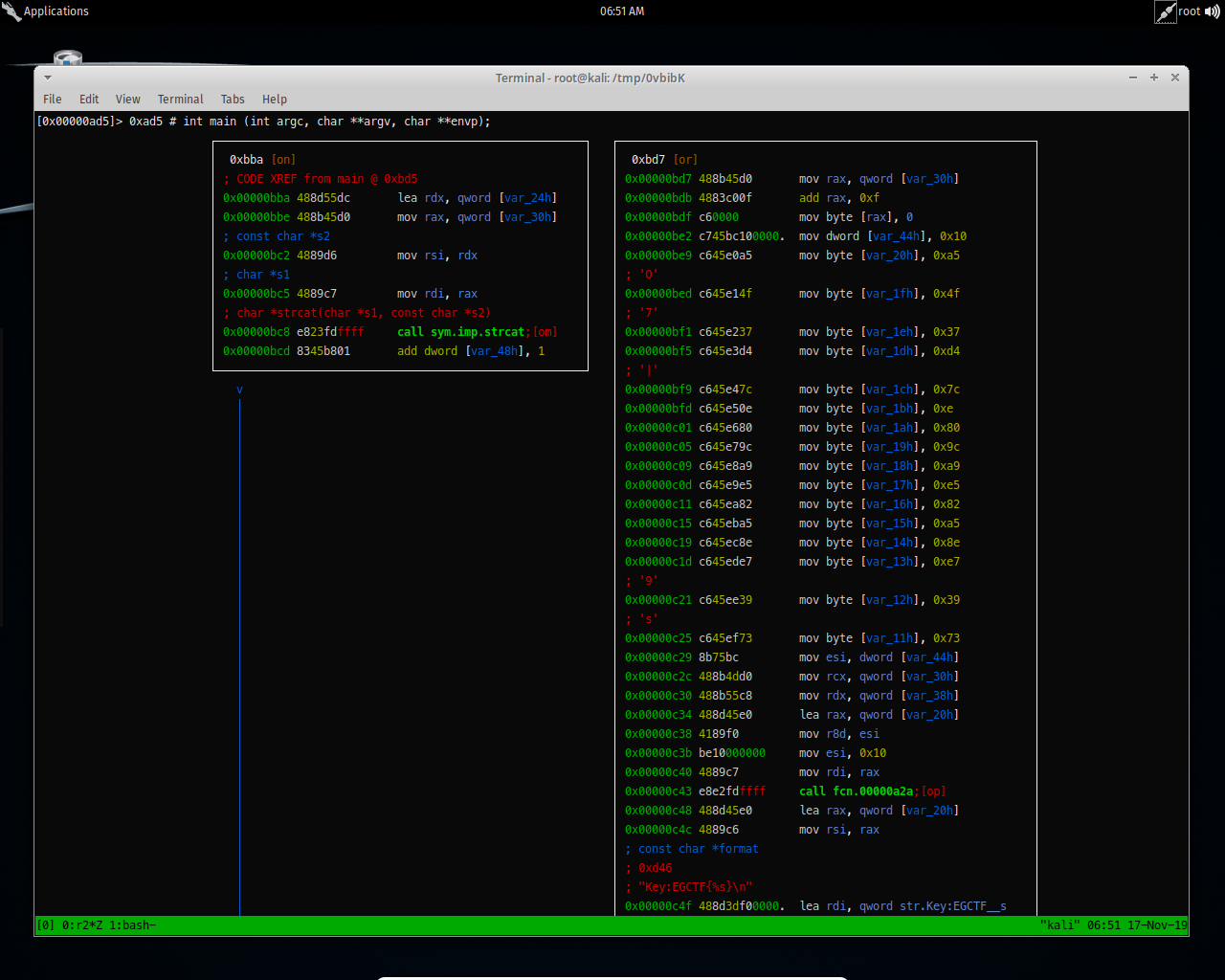Screen dimensions: 1225x980
Task: Click the 0xbba node title
Action: pos(246,160)
